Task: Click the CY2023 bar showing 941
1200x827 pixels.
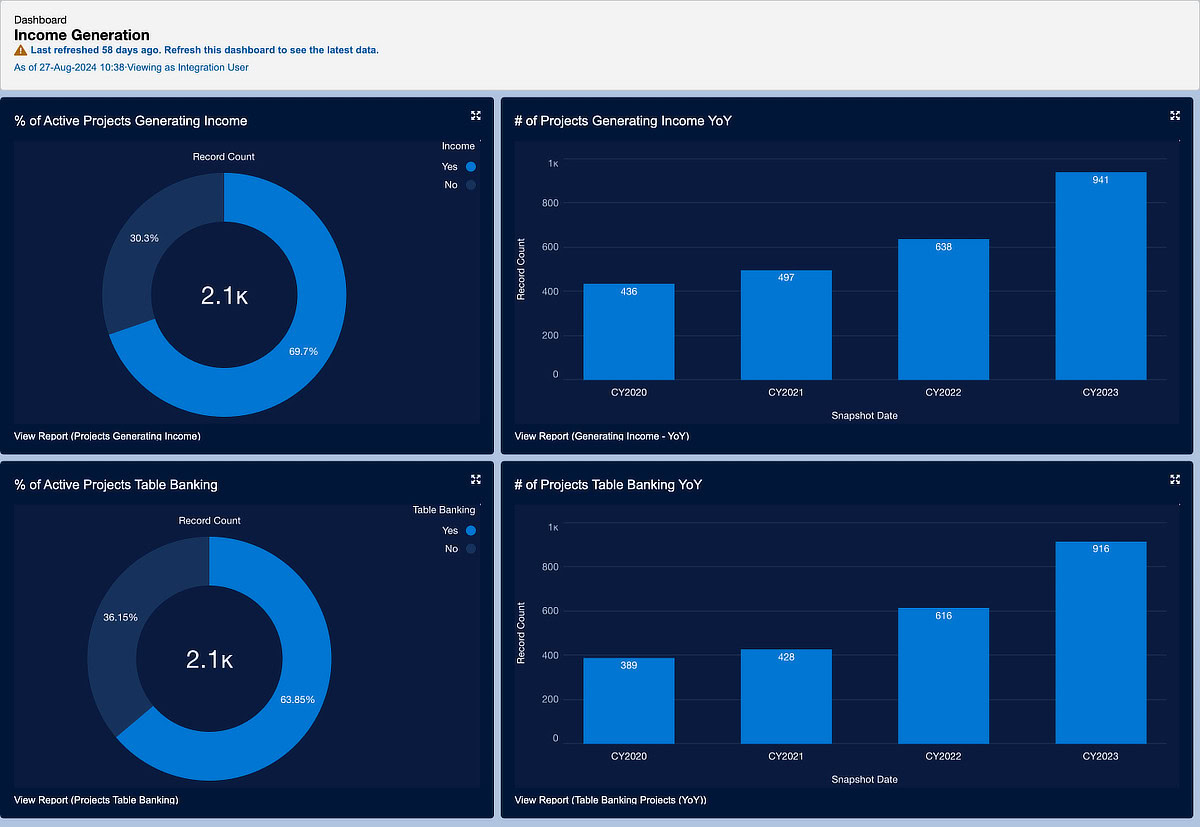Action: [x=1101, y=276]
